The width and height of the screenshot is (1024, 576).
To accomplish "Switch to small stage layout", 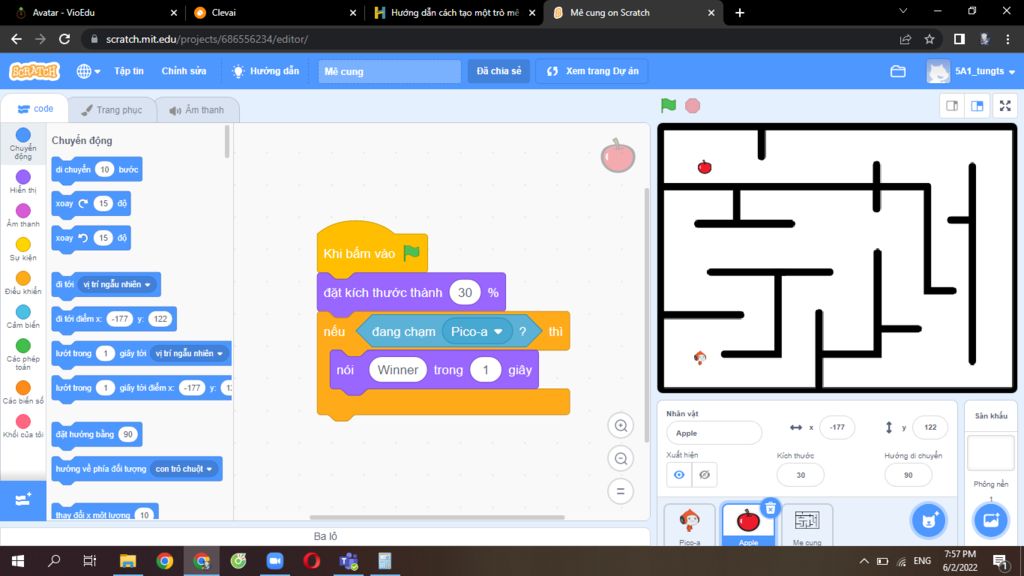I will [953, 106].
